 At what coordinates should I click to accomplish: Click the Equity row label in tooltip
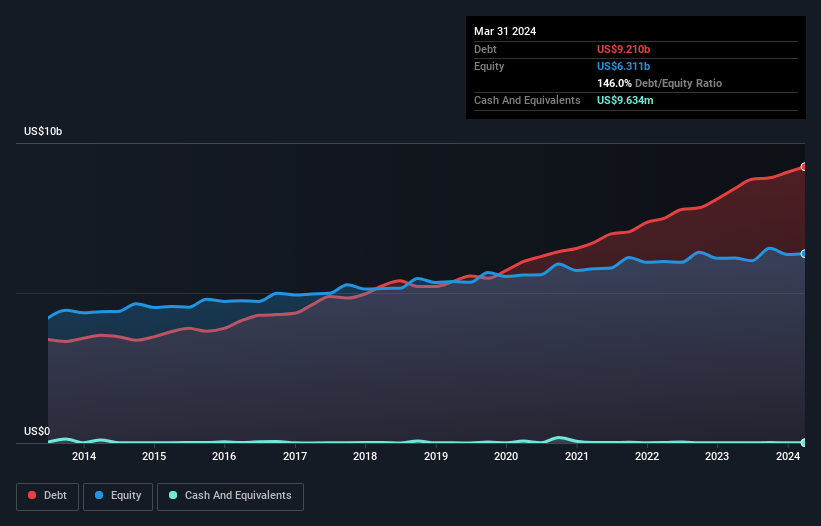489,66
